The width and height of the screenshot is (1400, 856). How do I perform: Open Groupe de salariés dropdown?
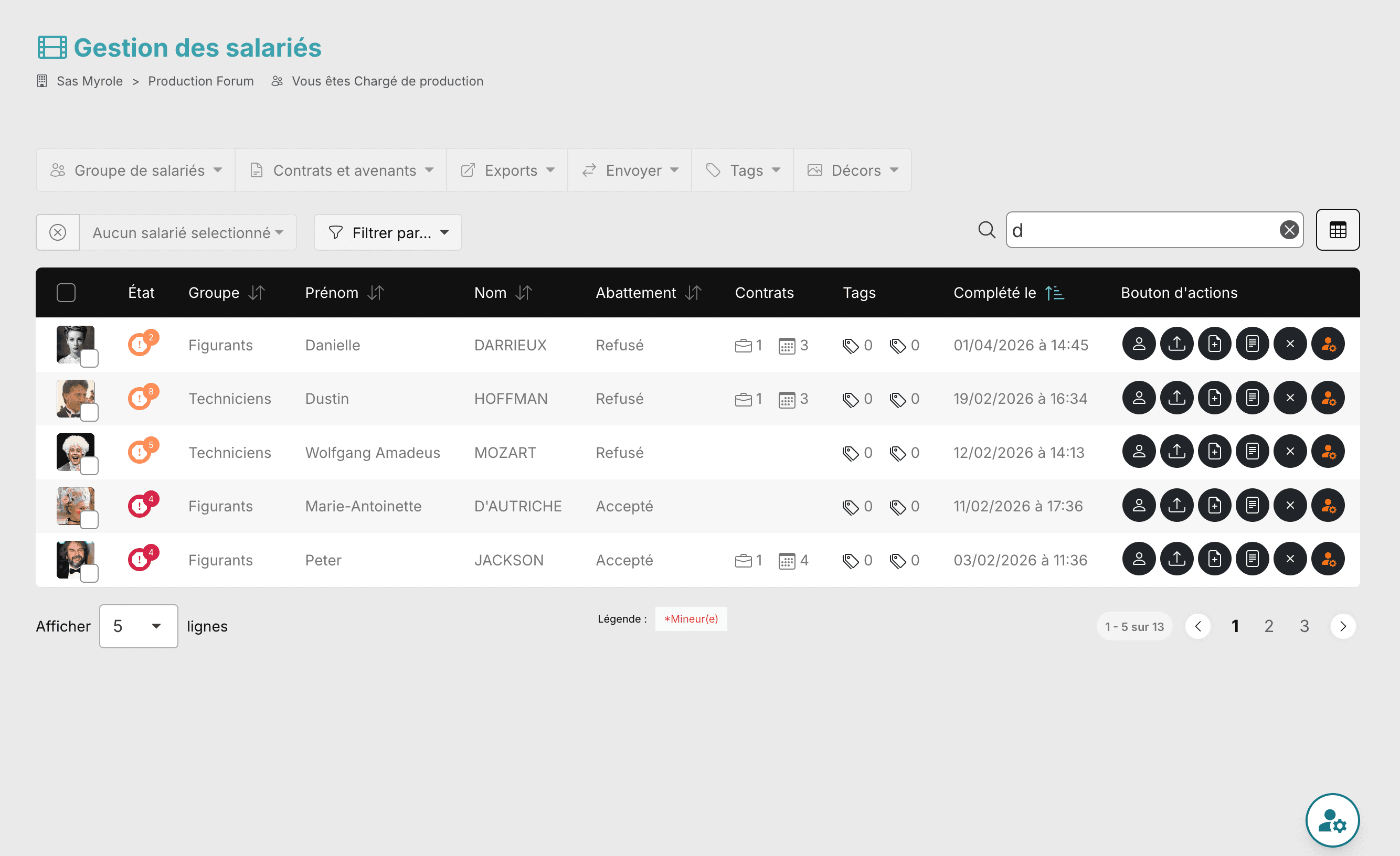coord(136,170)
